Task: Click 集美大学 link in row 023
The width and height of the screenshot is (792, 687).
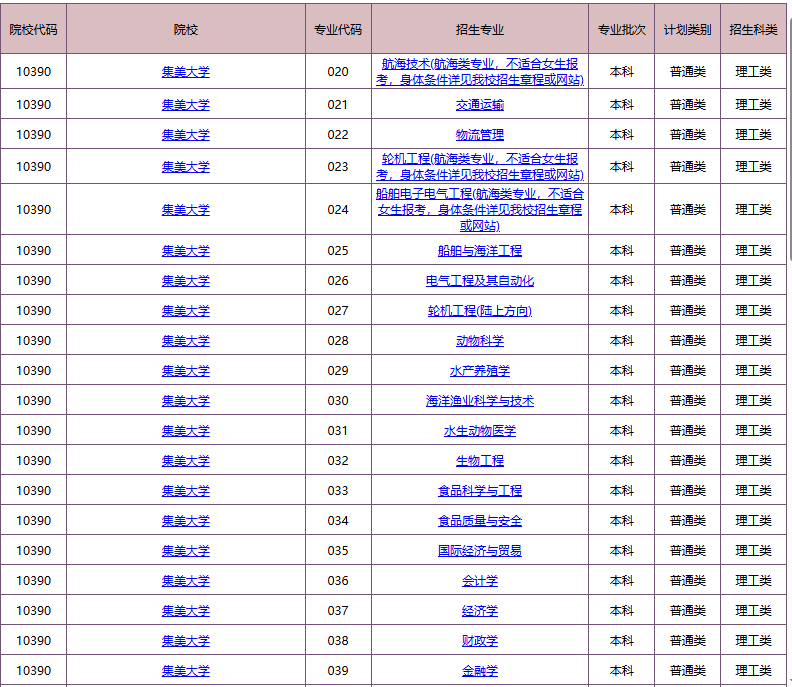Action: tap(185, 167)
